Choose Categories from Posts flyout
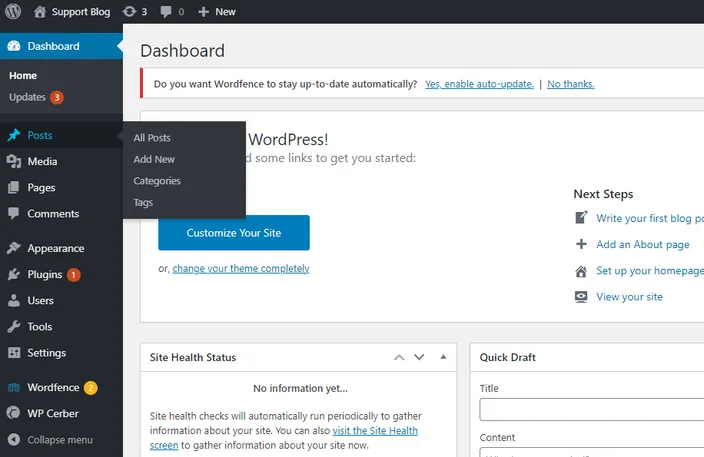Viewport: 704px width, 457px height. coord(157,181)
